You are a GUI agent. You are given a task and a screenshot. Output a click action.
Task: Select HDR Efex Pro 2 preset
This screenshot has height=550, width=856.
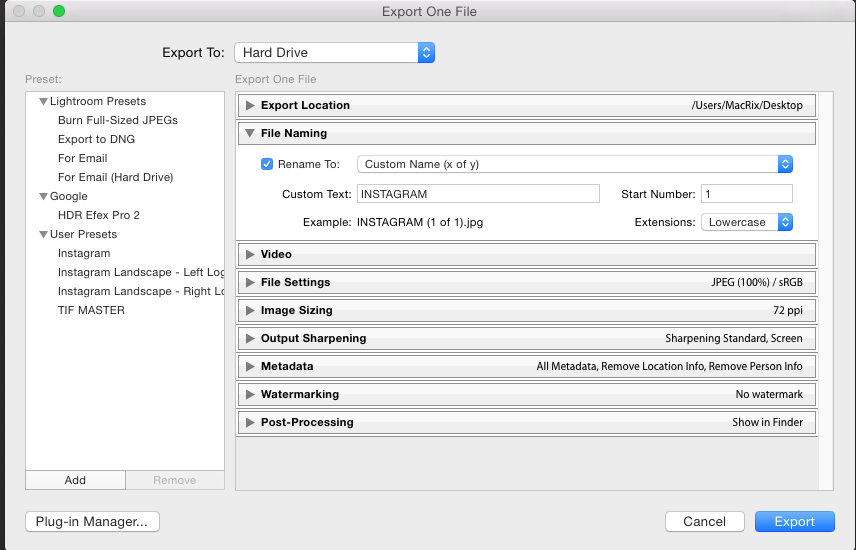(x=99, y=215)
